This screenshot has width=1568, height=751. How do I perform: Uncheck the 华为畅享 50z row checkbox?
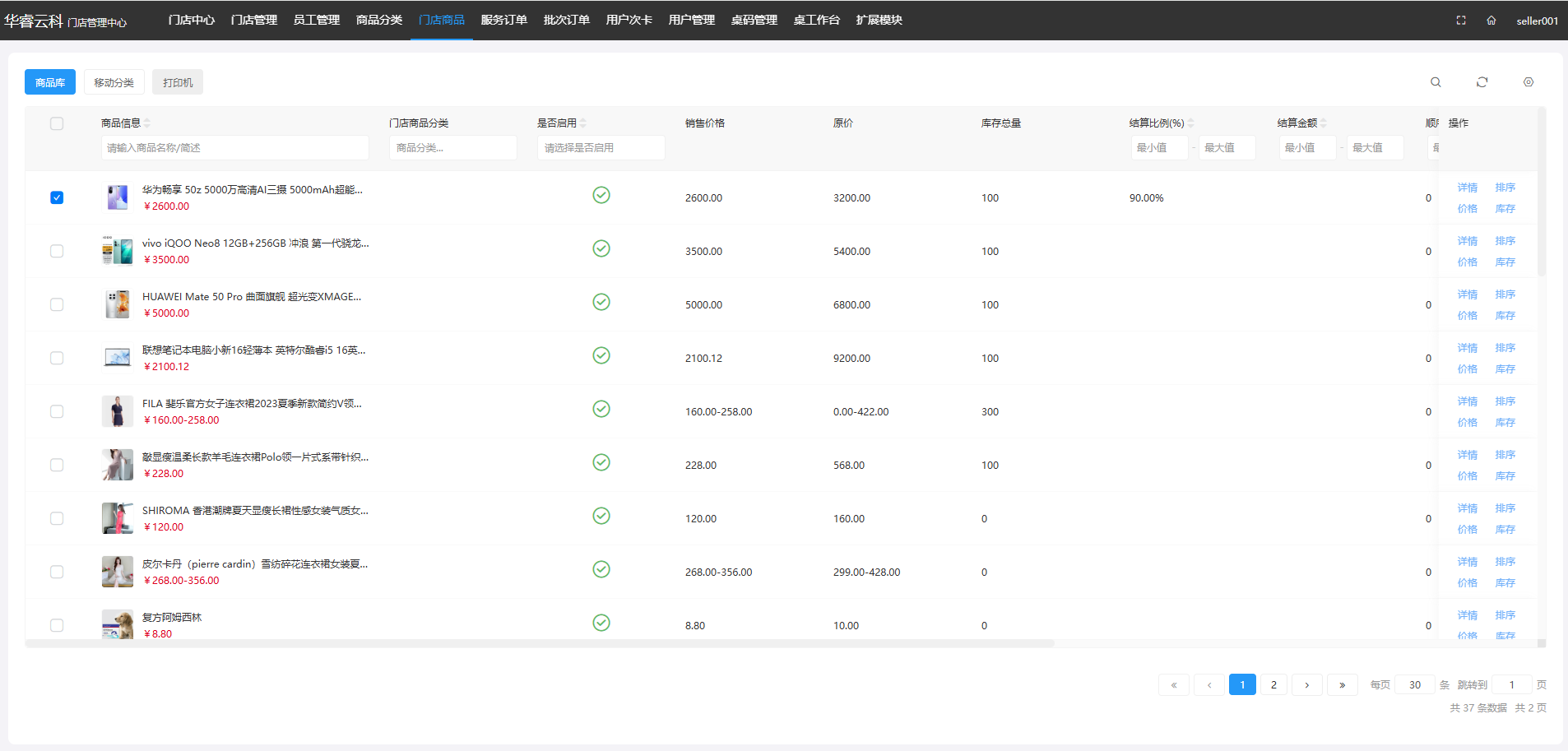57,197
